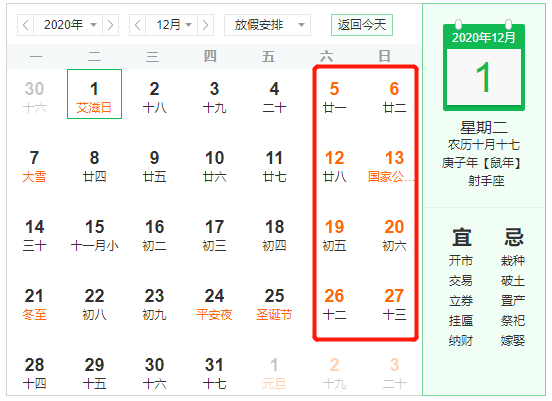This screenshot has height=401, width=552.
Task: Select December 1 艾滋日 date cell
Action: [94, 94]
